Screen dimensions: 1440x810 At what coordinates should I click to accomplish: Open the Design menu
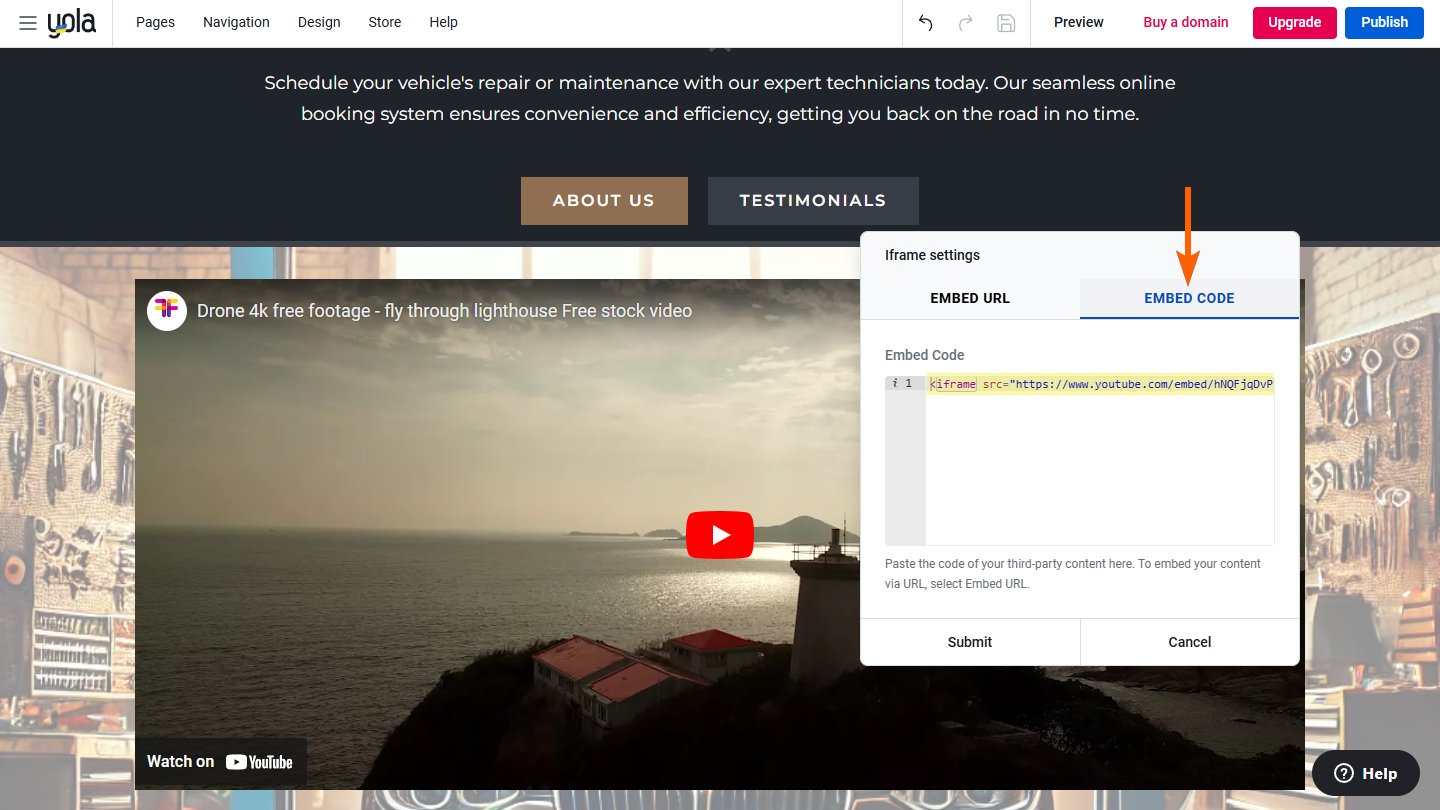click(318, 22)
